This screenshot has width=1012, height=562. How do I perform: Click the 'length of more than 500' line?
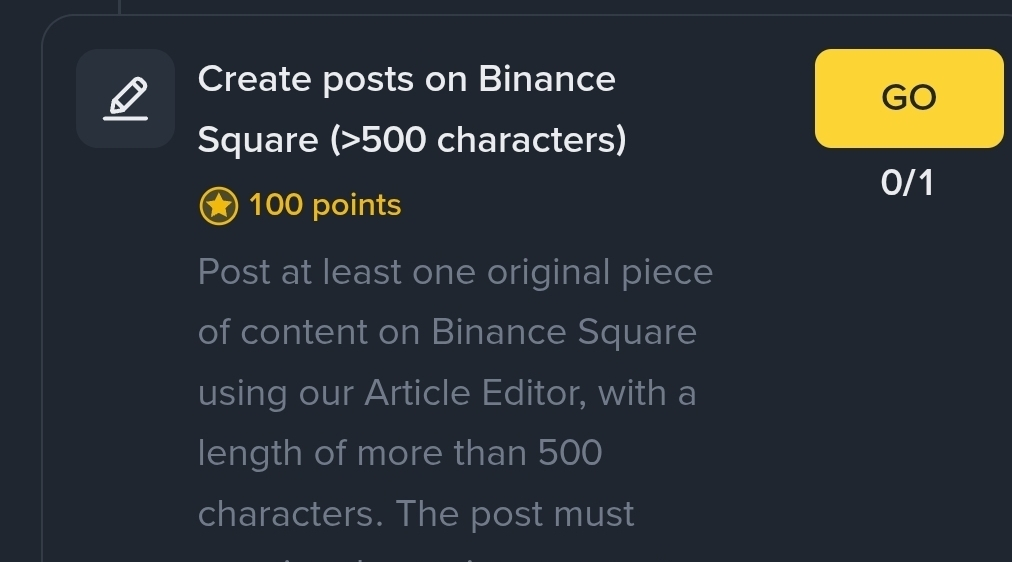coord(400,453)
